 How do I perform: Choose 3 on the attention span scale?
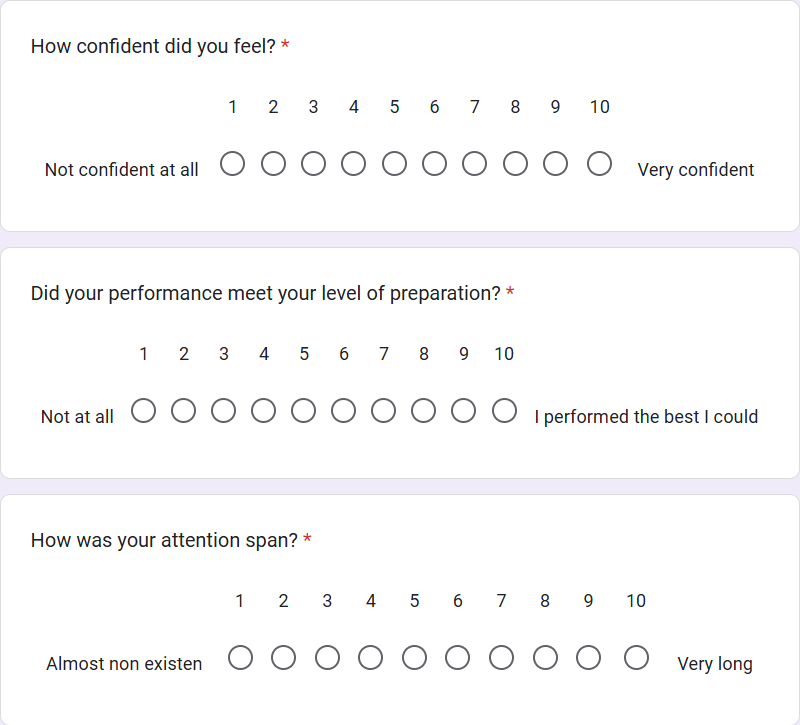click(x=327, y=658)
